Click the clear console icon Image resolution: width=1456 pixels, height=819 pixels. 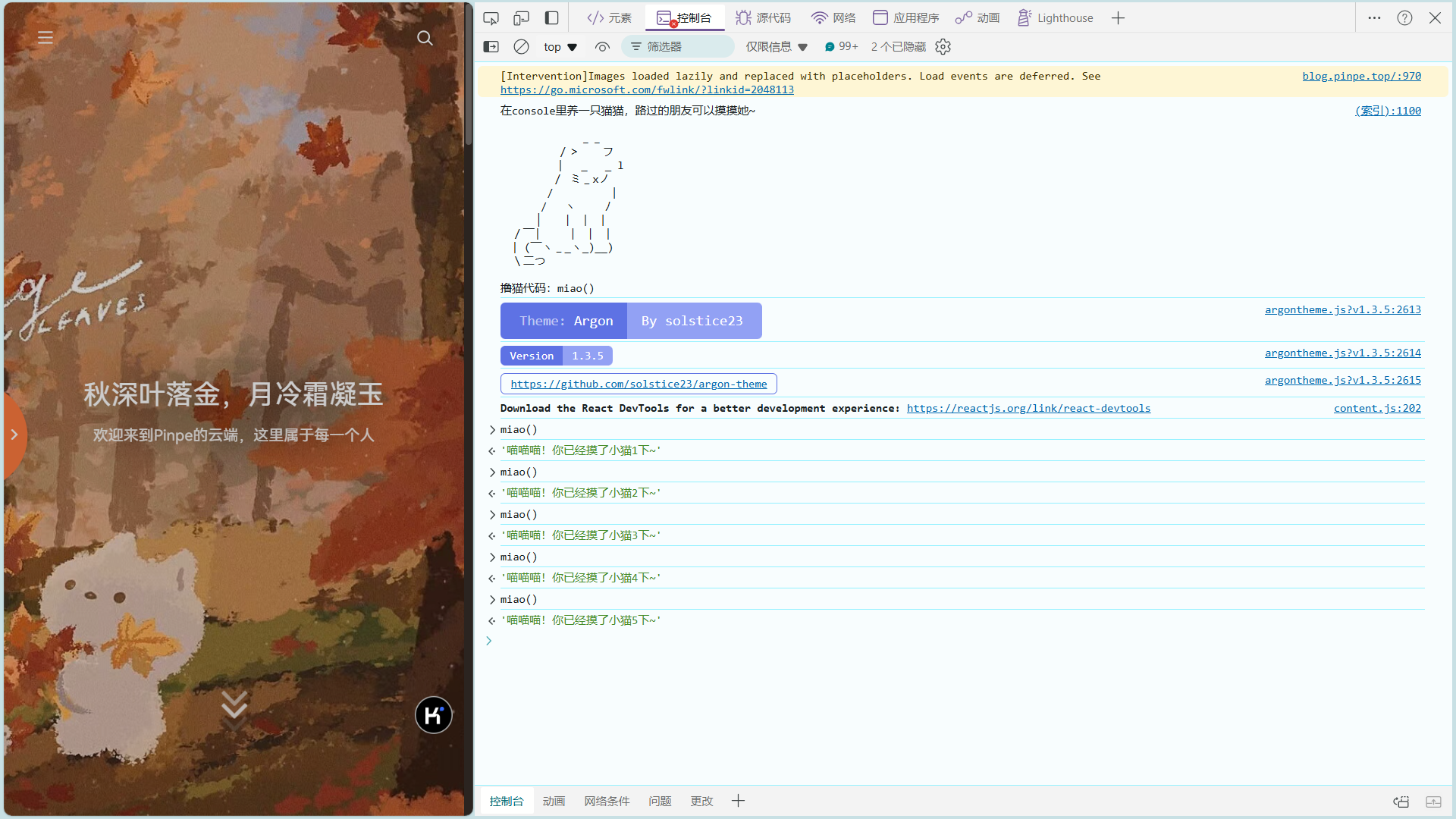click(x=521, y=47)
